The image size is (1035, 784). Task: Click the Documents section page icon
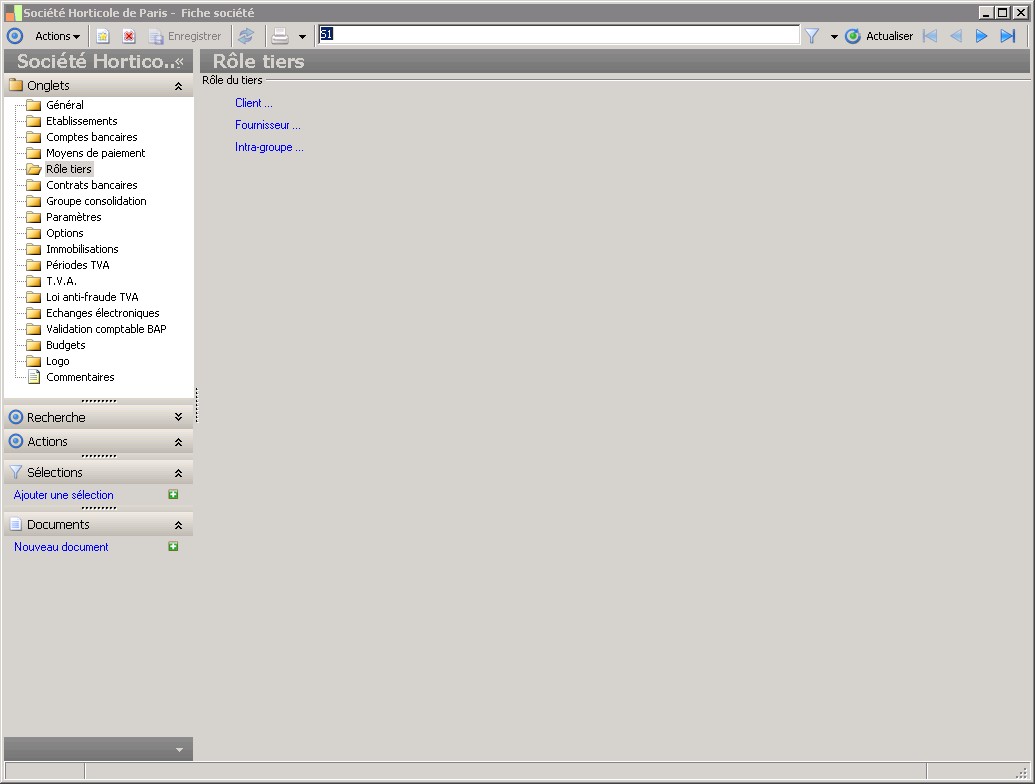[x=16, y=525]
